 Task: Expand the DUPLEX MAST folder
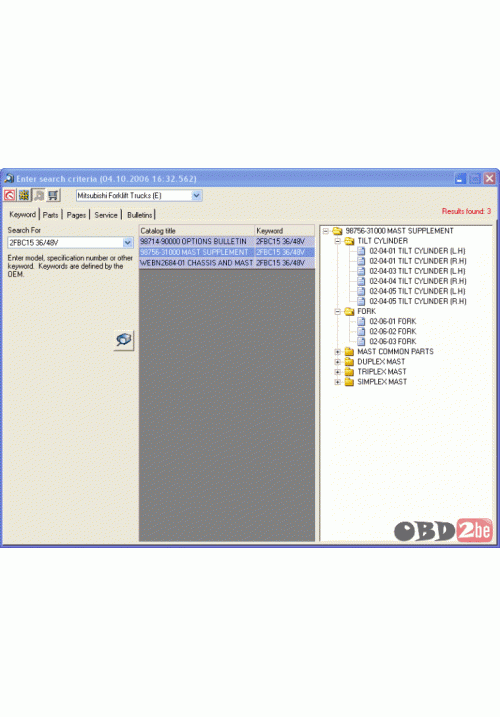point(338,362)
